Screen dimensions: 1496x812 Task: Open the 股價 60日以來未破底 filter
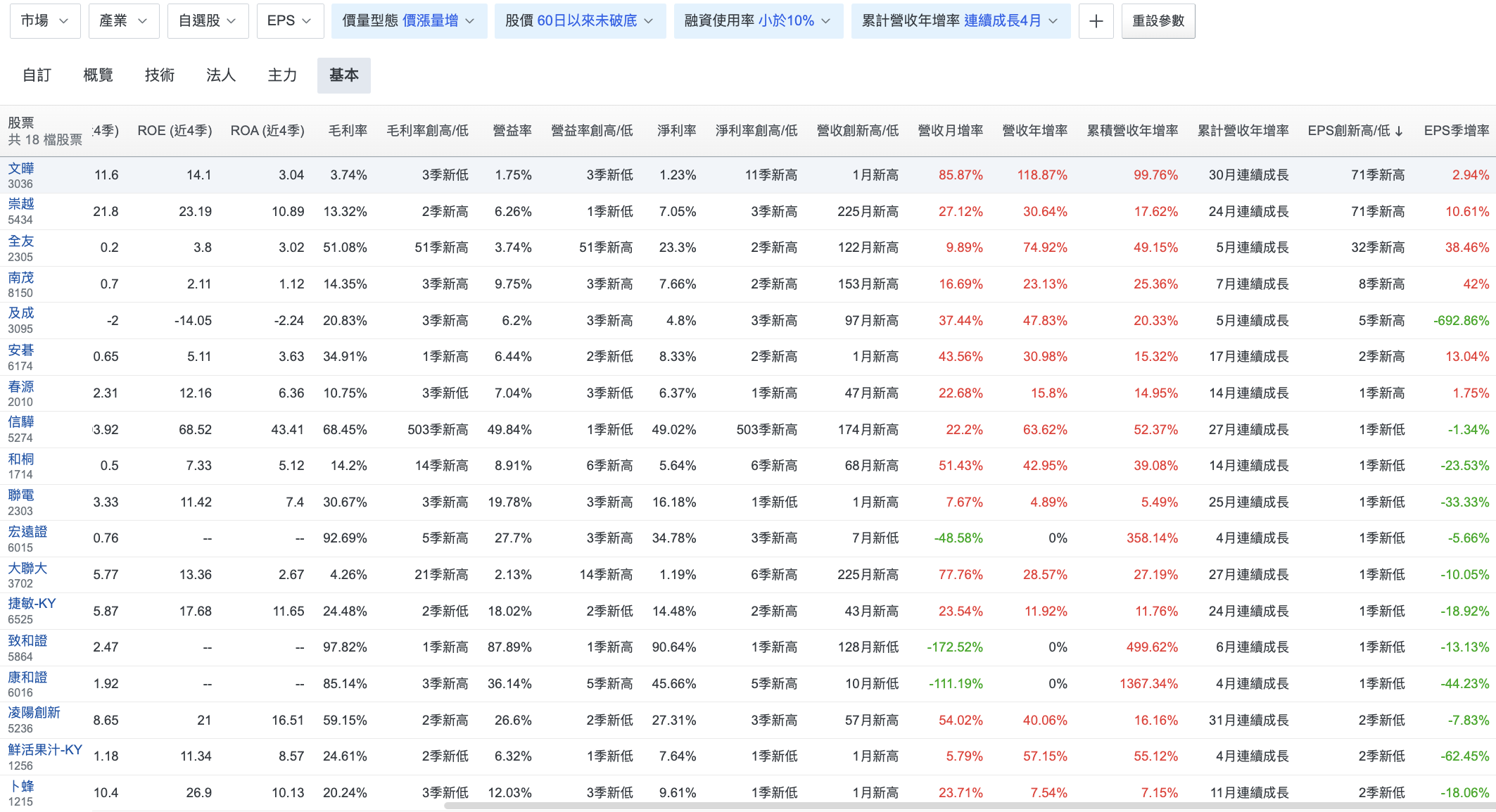click(x=579, y=21)
